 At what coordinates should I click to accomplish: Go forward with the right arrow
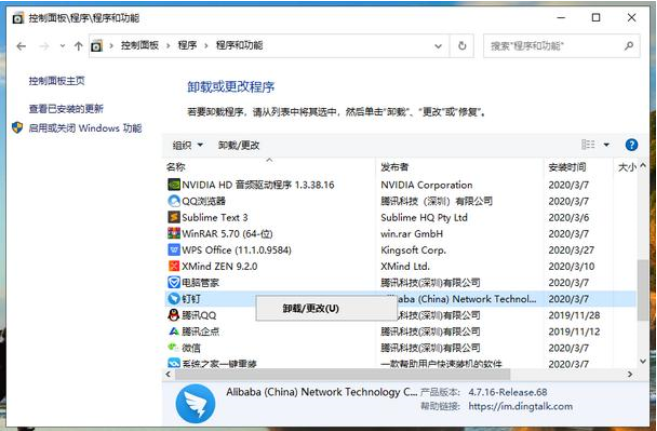pos(44,46)
